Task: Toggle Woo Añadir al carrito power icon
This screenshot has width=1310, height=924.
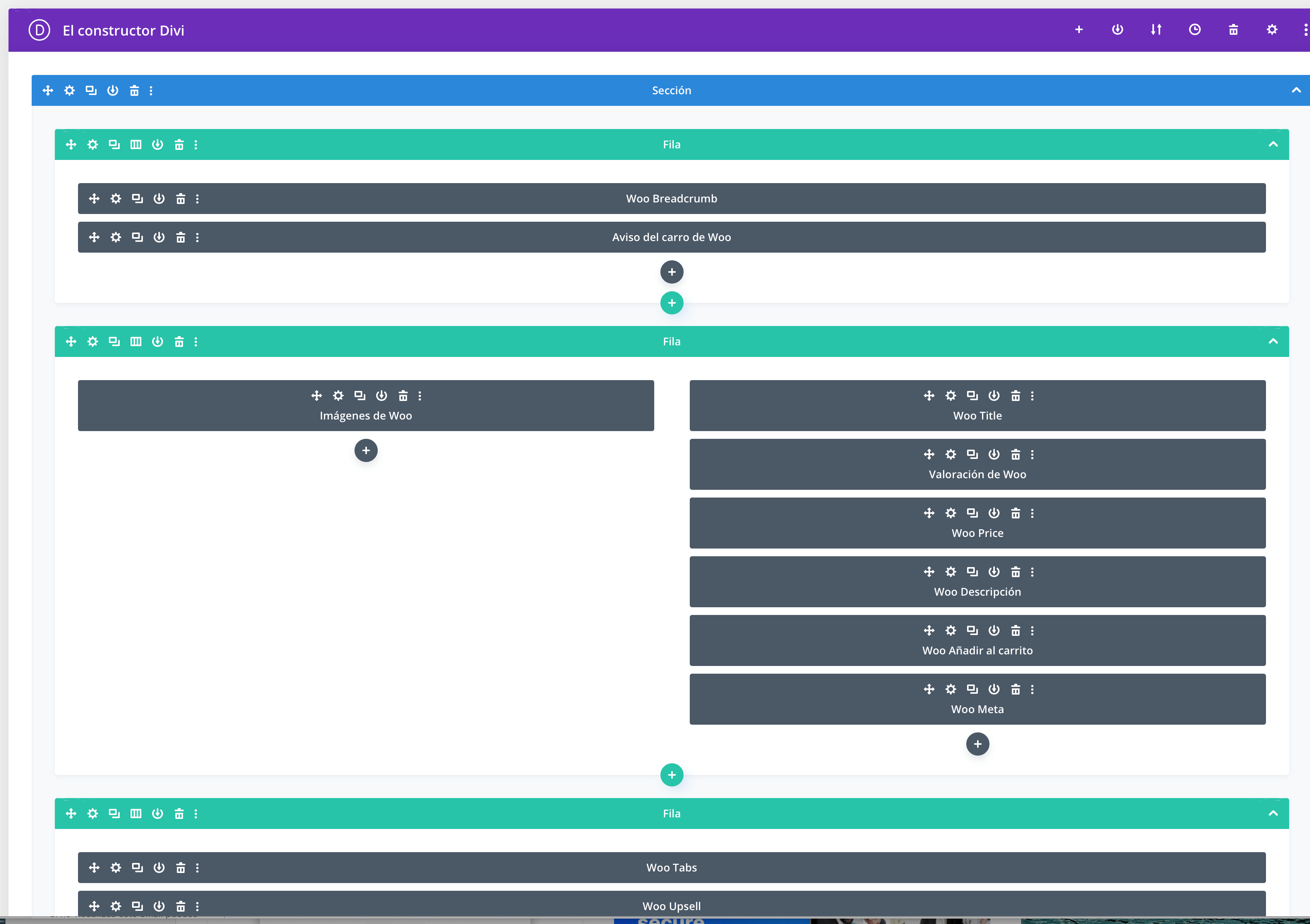Action: click(994, 630)
